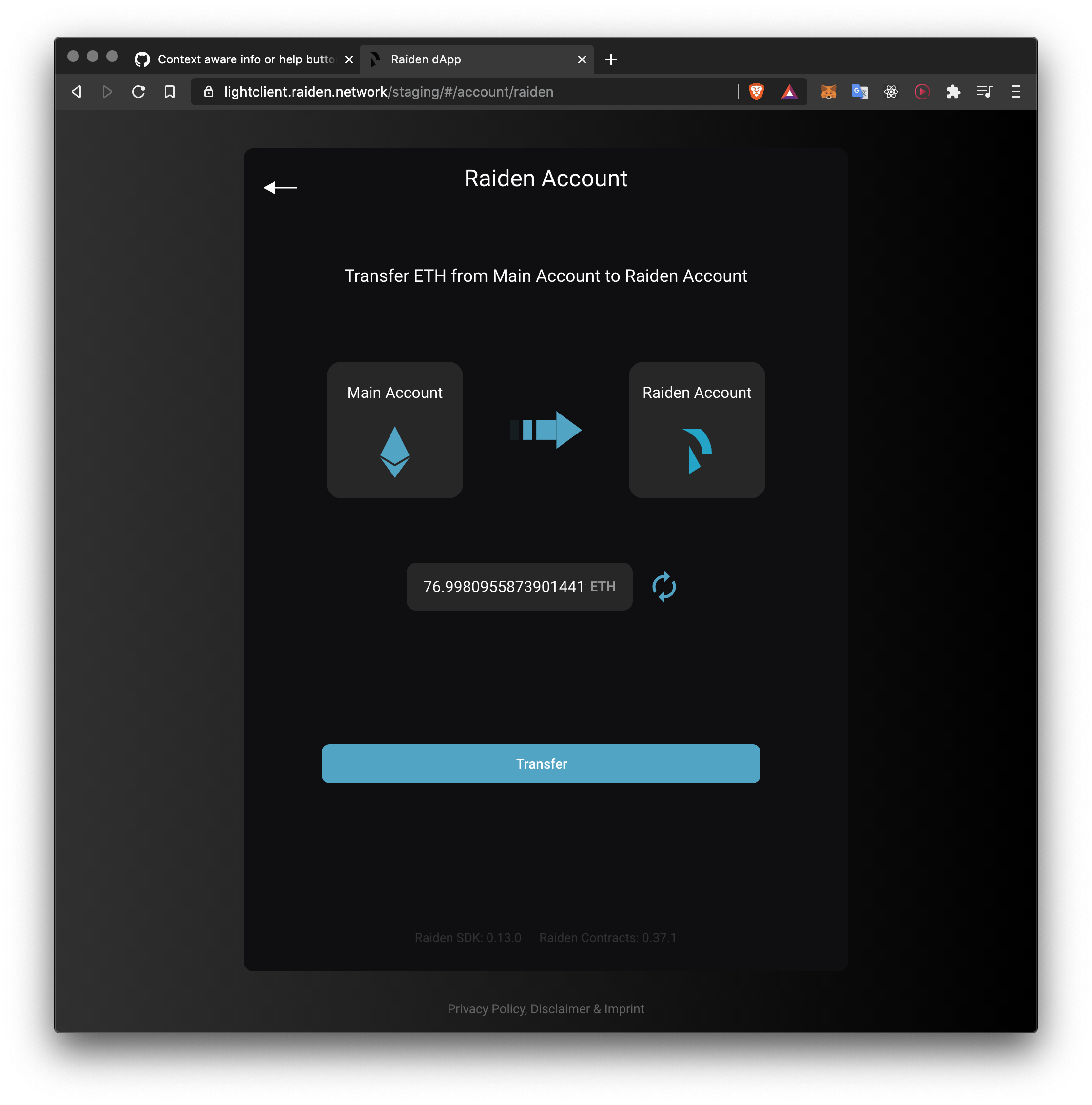Open a new browser tab

pos(611,59)
